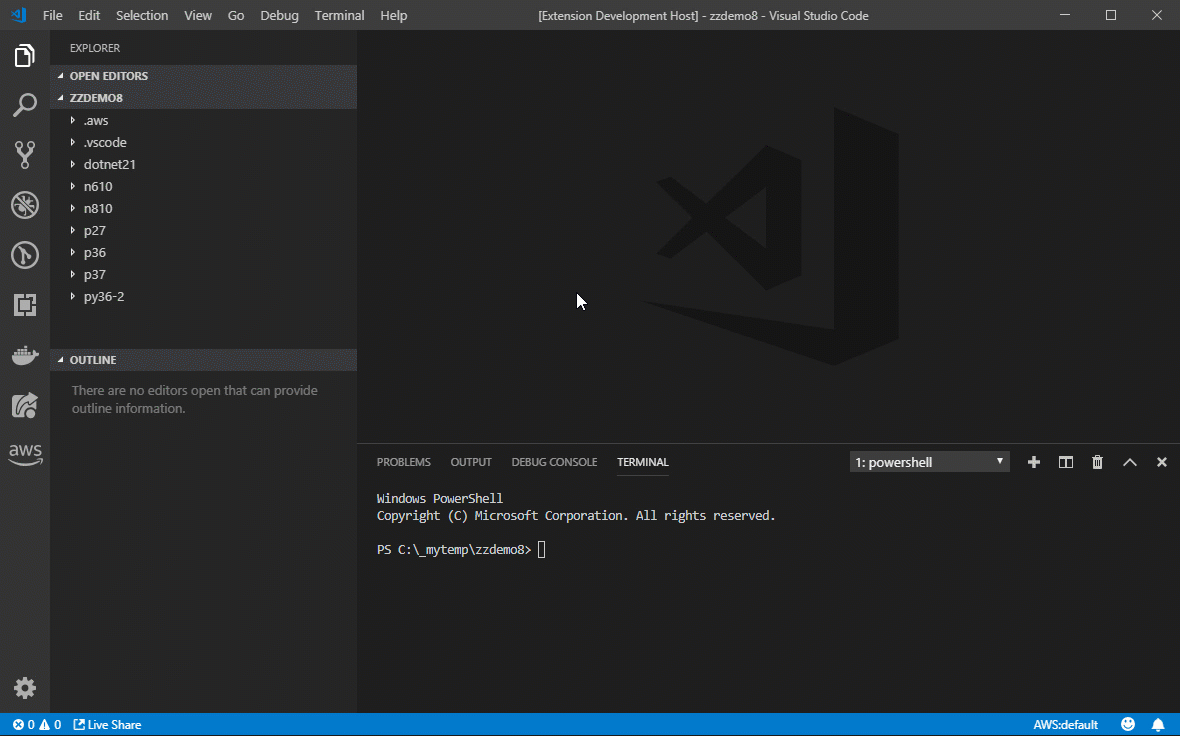Start a Live Share session
This screenshot has width=1180, height=736.
[106, 724]
